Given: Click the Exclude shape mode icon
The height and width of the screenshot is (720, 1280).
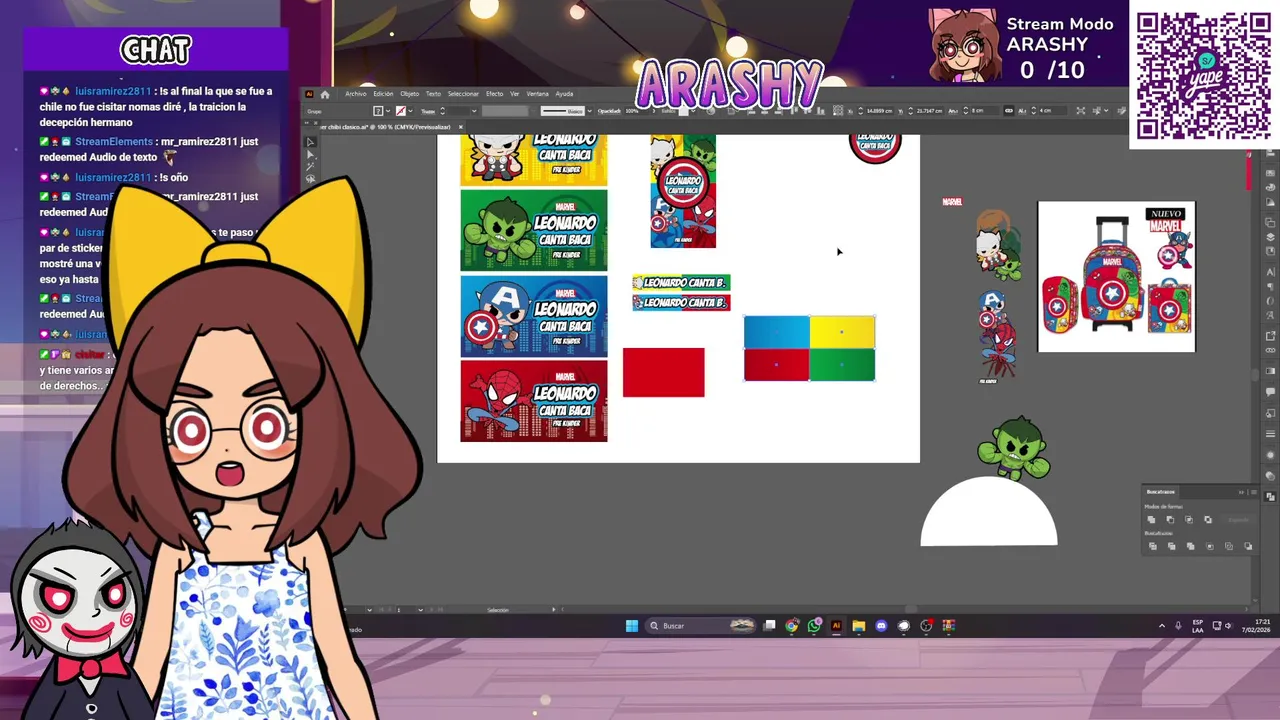Looking at the screenshot, I should coord(1208,520).
